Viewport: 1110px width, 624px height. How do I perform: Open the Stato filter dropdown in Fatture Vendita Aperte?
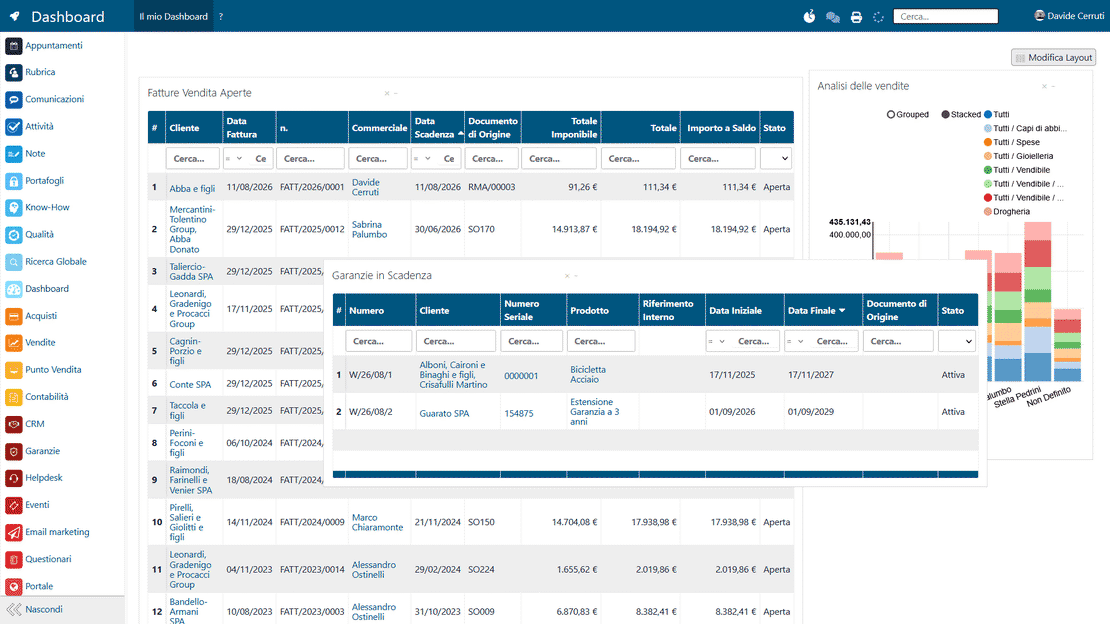click(776, 159)
